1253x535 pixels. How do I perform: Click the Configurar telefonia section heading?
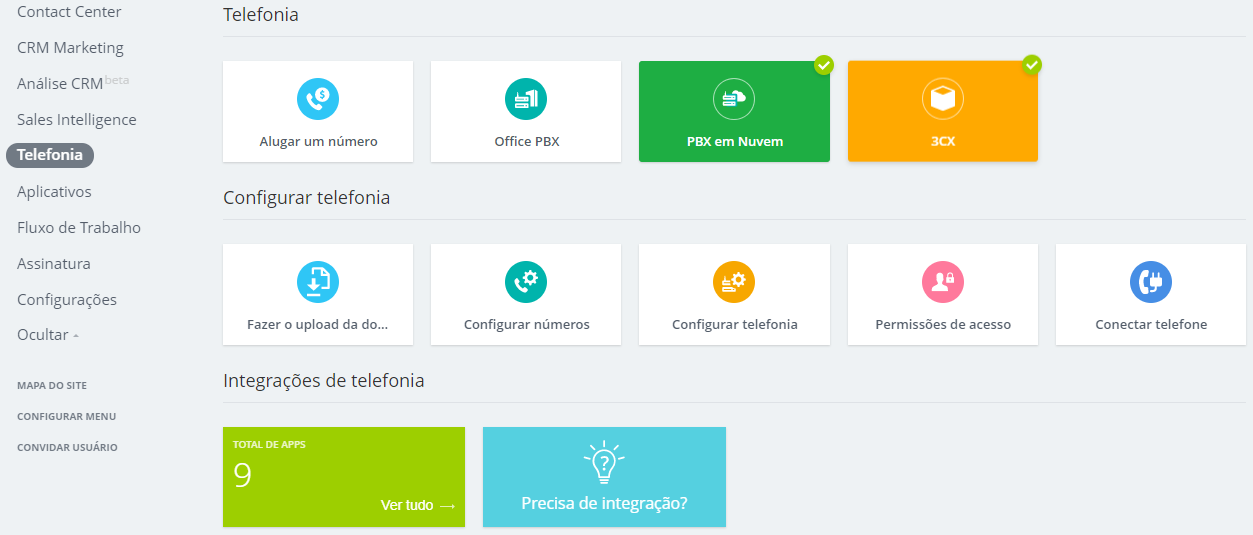307,198
